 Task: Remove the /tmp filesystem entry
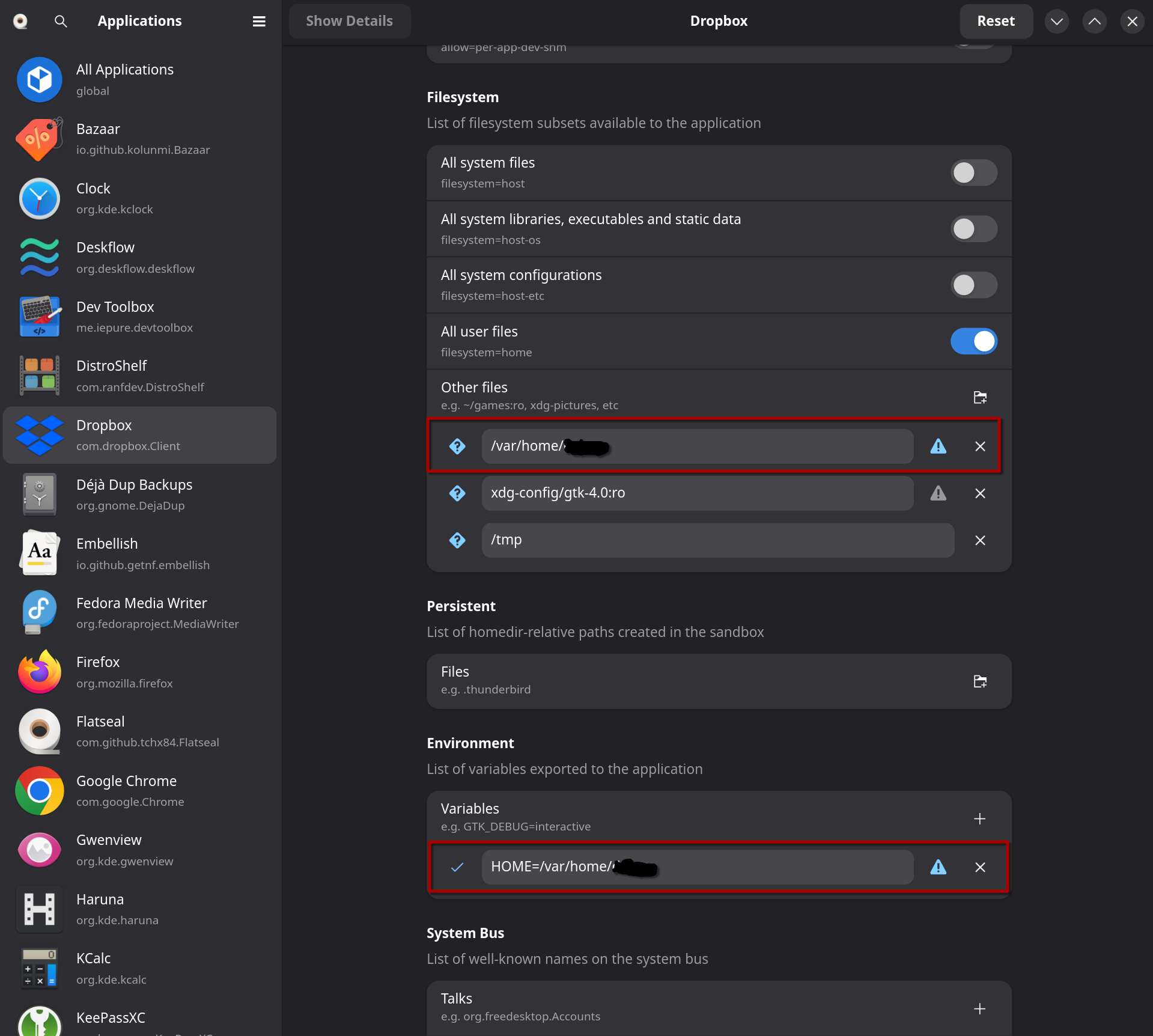tap(980, 540)
